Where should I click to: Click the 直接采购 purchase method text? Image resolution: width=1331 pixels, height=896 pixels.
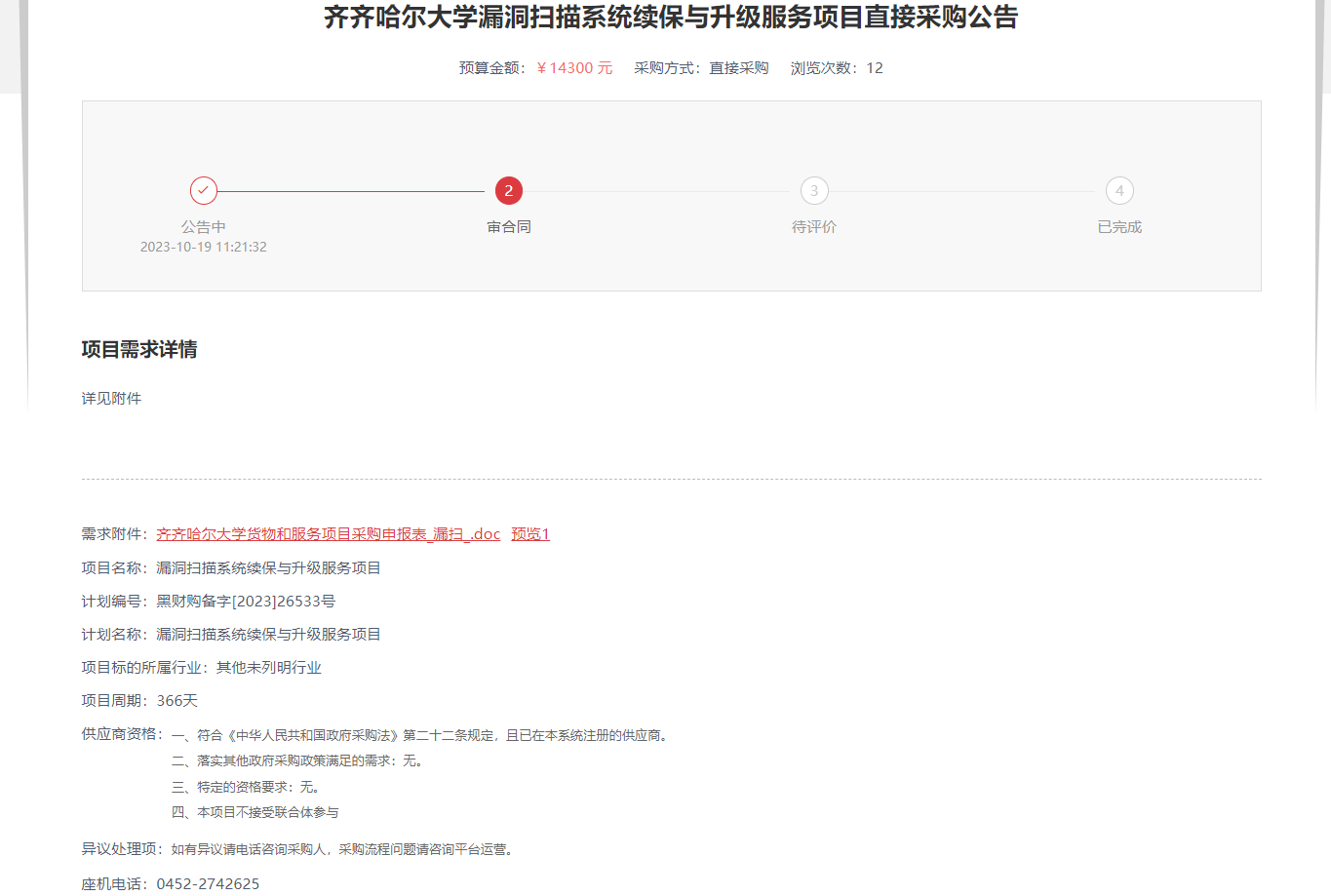(738, 68)
